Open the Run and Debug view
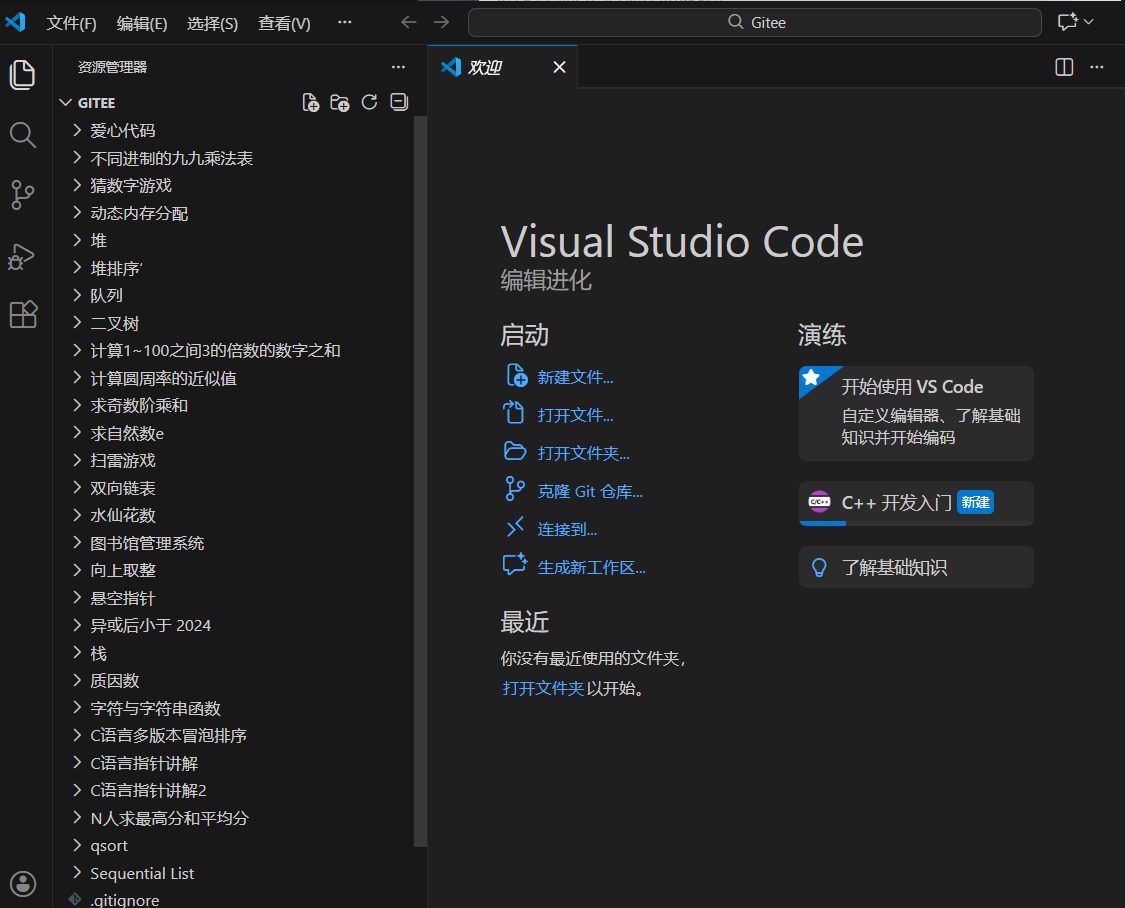This screenshot has height=908, width=1125. coord(22,256)
